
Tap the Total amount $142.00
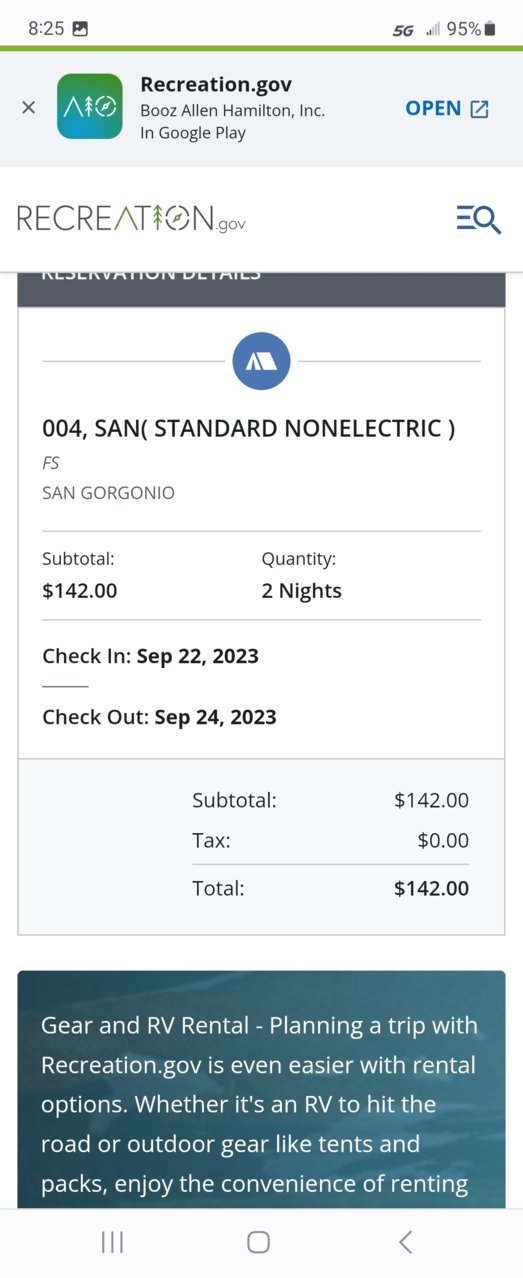pyautogui.click(x=431, y=888)
